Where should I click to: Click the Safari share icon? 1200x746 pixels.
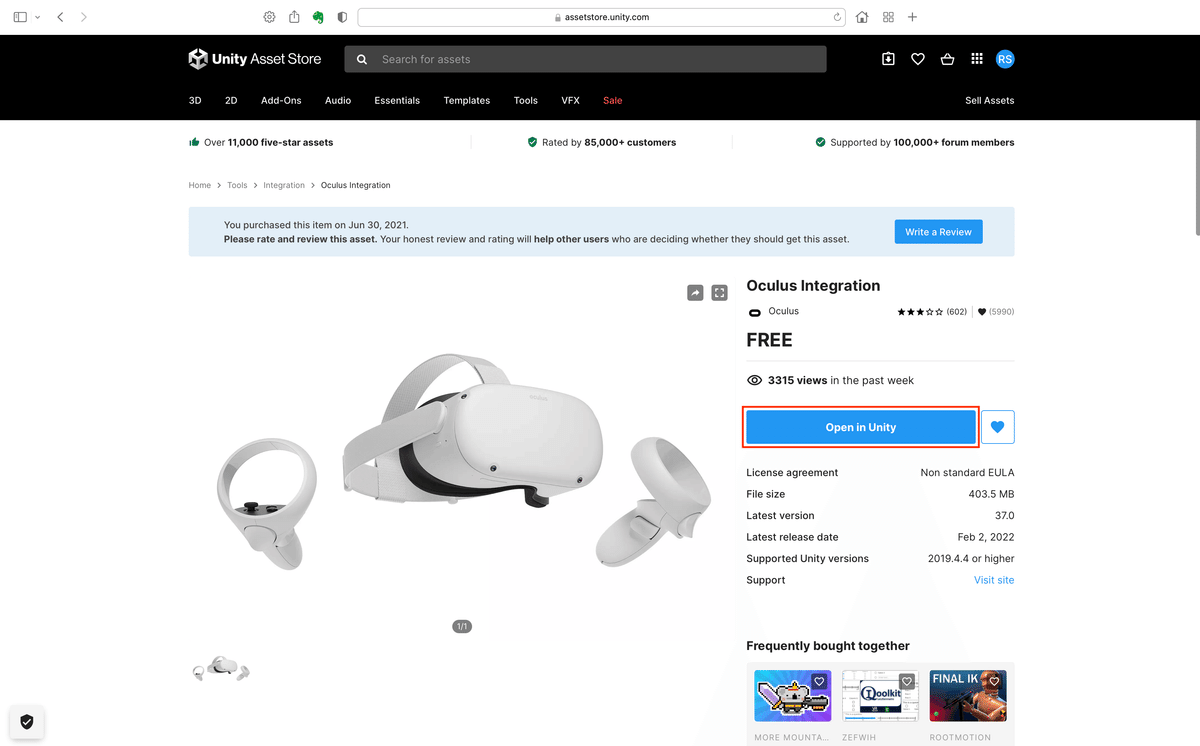[294, 17]
